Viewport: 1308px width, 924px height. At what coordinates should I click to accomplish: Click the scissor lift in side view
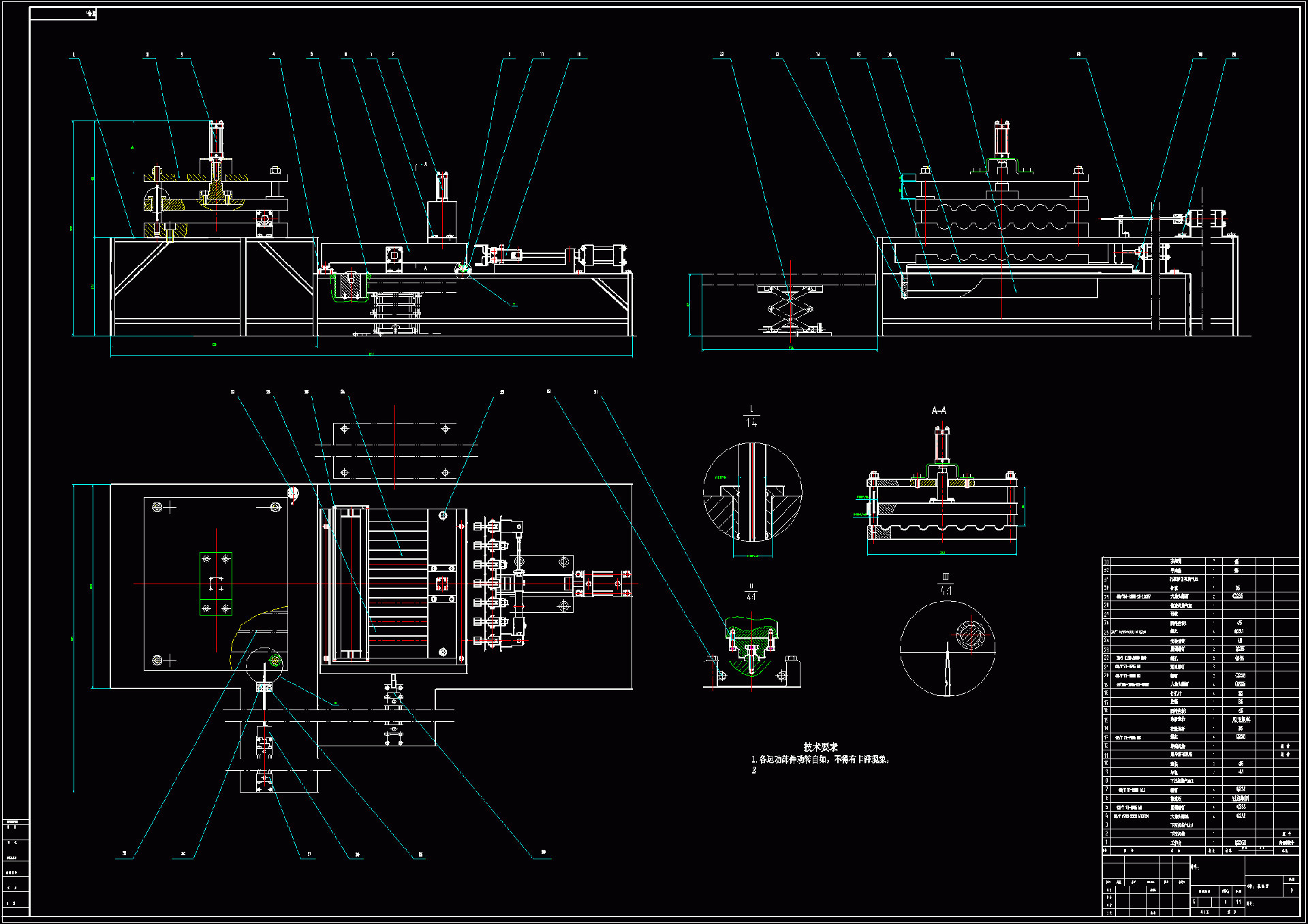tap(790, 310)
